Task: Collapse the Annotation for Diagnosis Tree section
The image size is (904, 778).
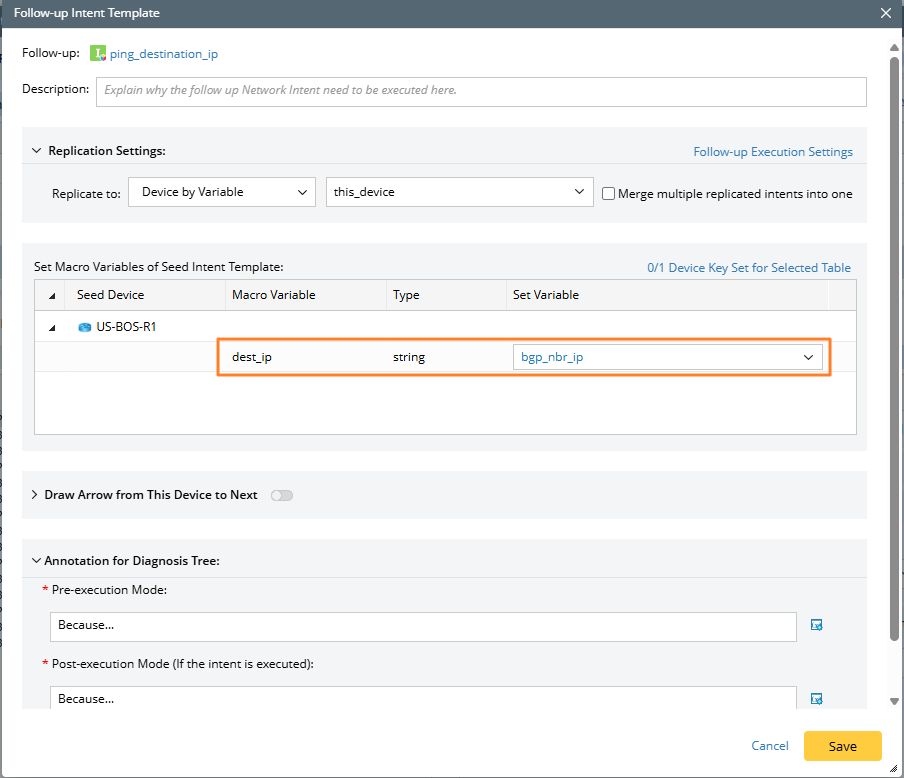Action: point(36,561)
